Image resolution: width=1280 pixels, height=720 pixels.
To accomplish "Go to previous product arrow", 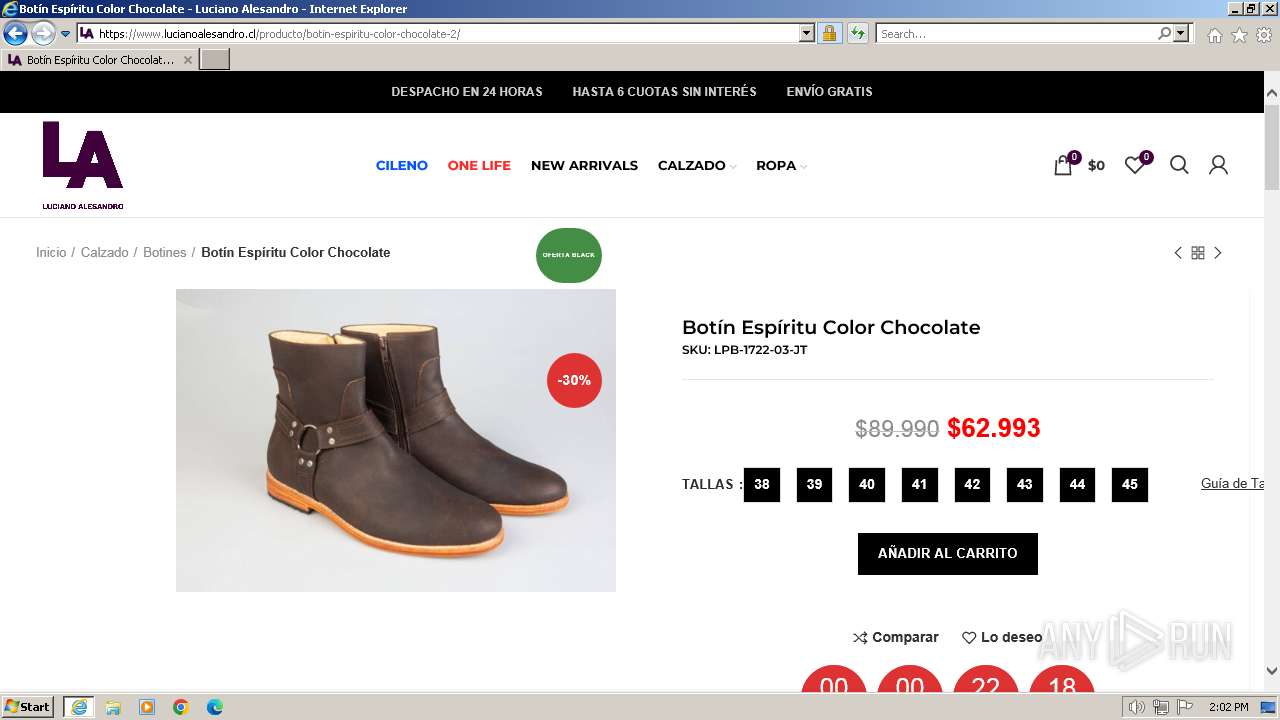I will point(1178,253).
